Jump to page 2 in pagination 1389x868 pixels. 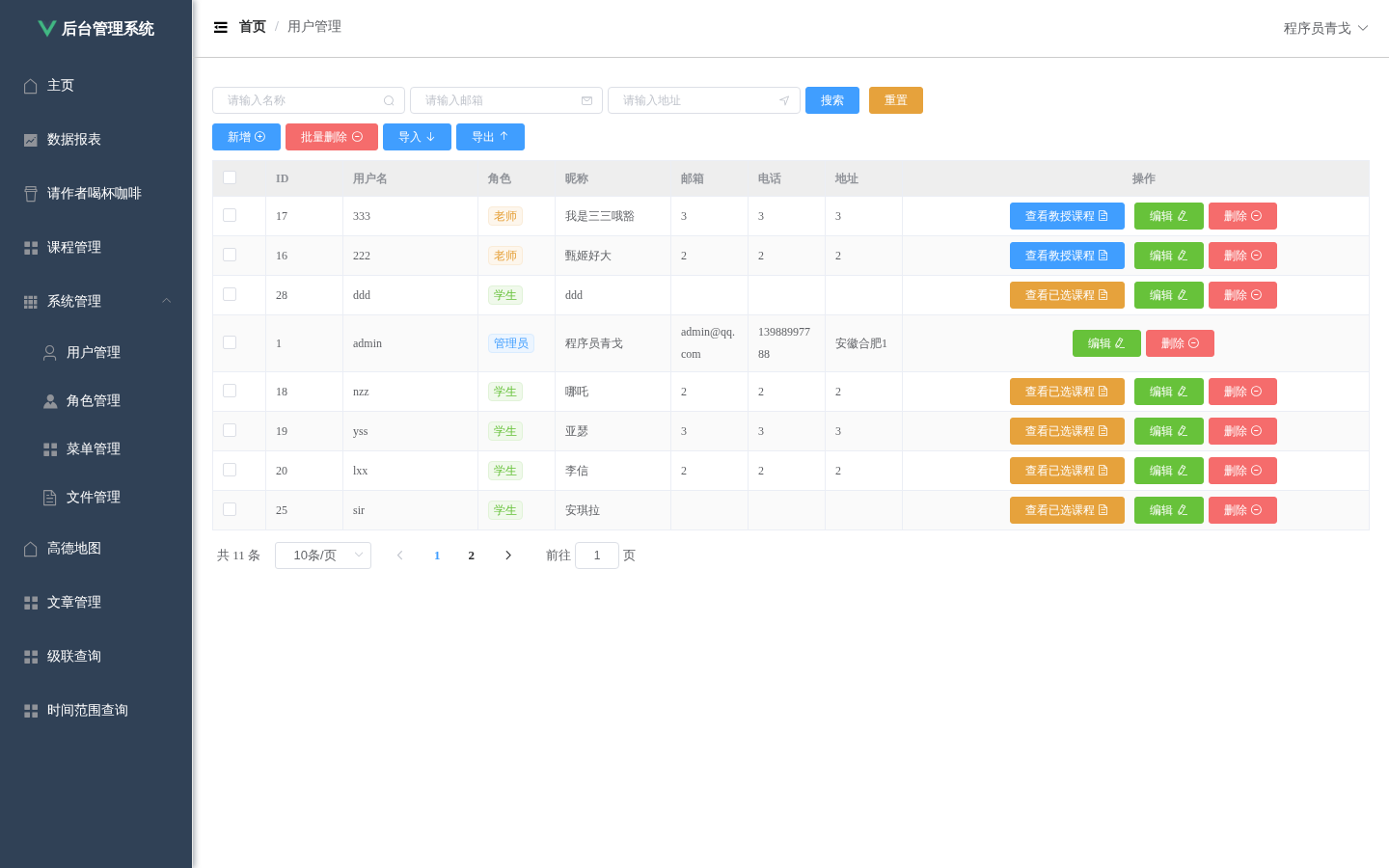[472, 556]
